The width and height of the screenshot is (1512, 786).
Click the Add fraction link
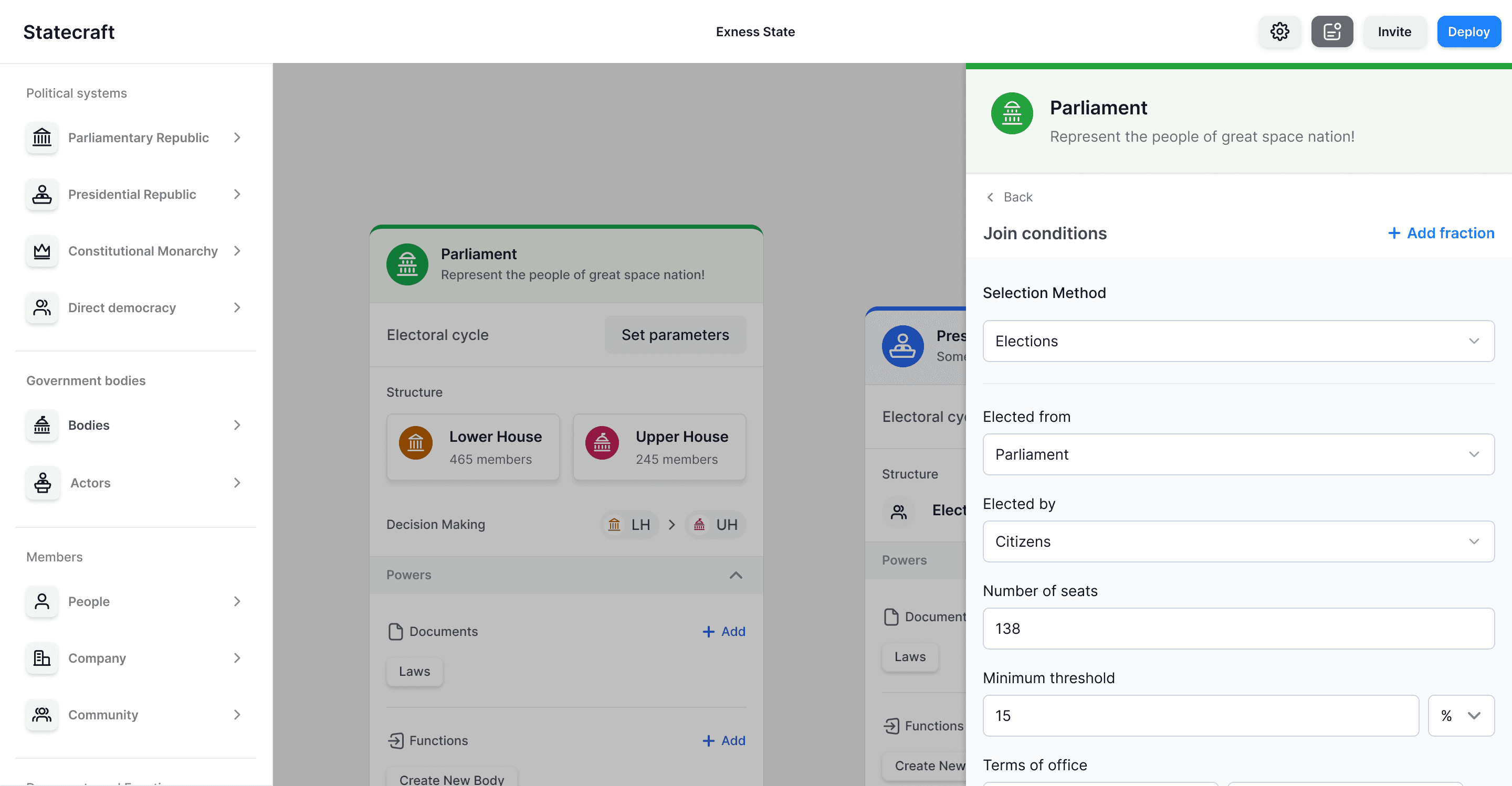(x=1441, y=233)
